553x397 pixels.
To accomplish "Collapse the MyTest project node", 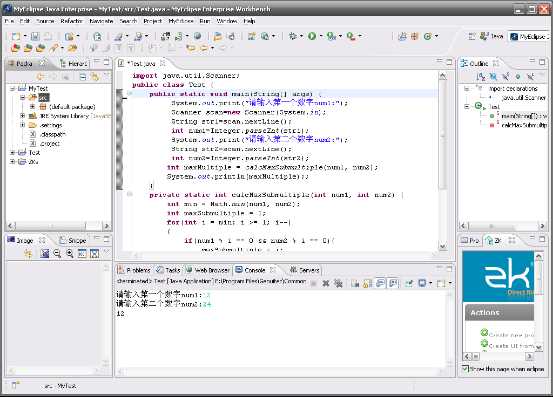I will click(13, 88).
